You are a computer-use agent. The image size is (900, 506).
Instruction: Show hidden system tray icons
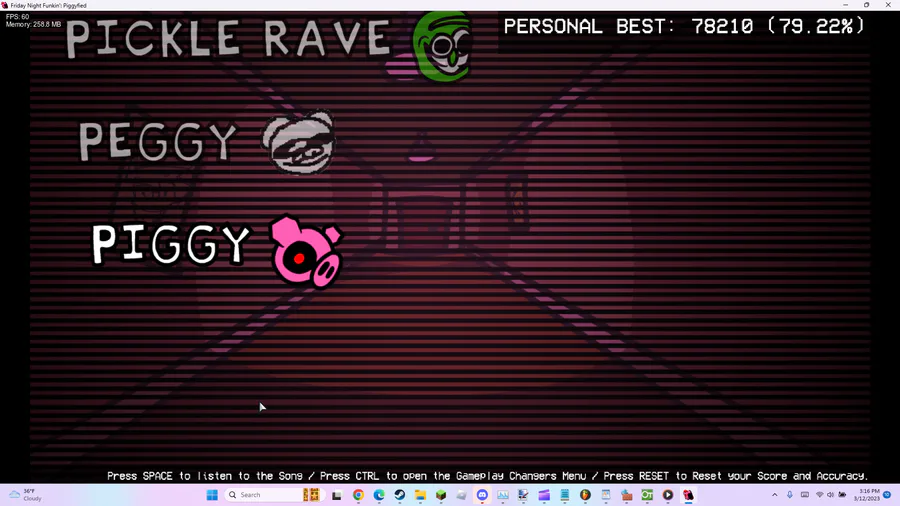tap(774, 495)
